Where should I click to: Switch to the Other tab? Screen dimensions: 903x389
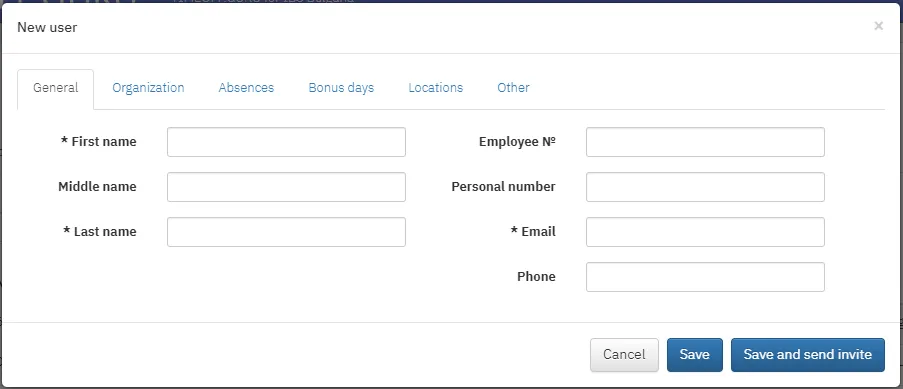click(513, 88)
